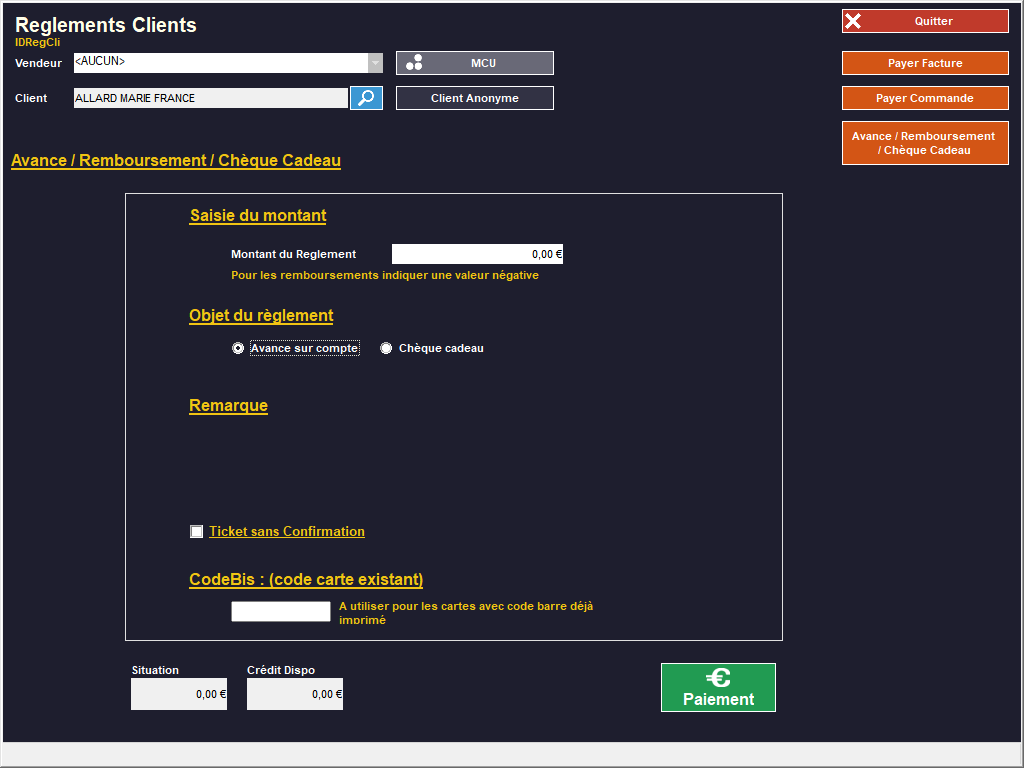Click the Situation amount field
Viewport: 1024px width, 768px height.
(178, 694)
